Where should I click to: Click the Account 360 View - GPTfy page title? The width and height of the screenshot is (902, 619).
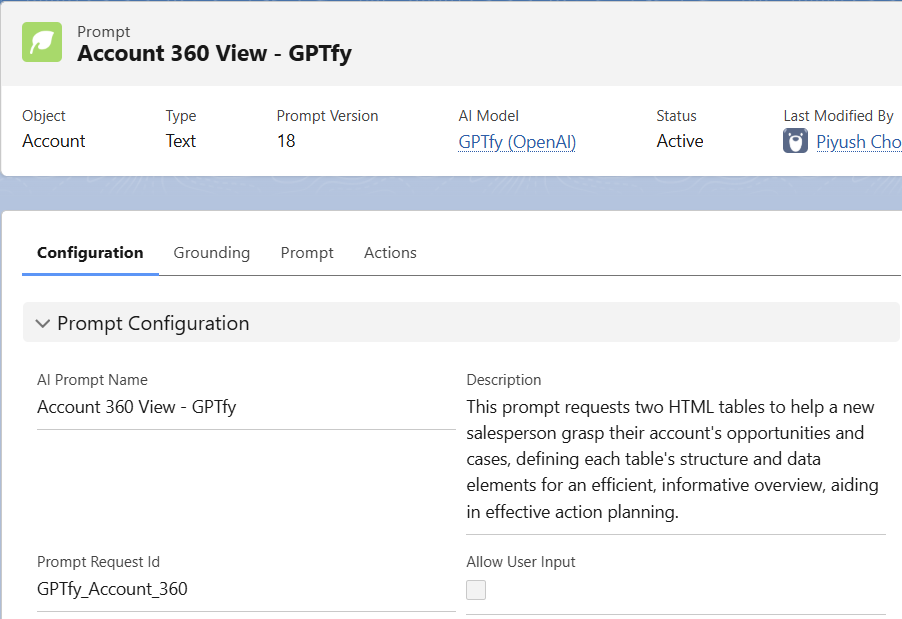[x=215, y=54]
